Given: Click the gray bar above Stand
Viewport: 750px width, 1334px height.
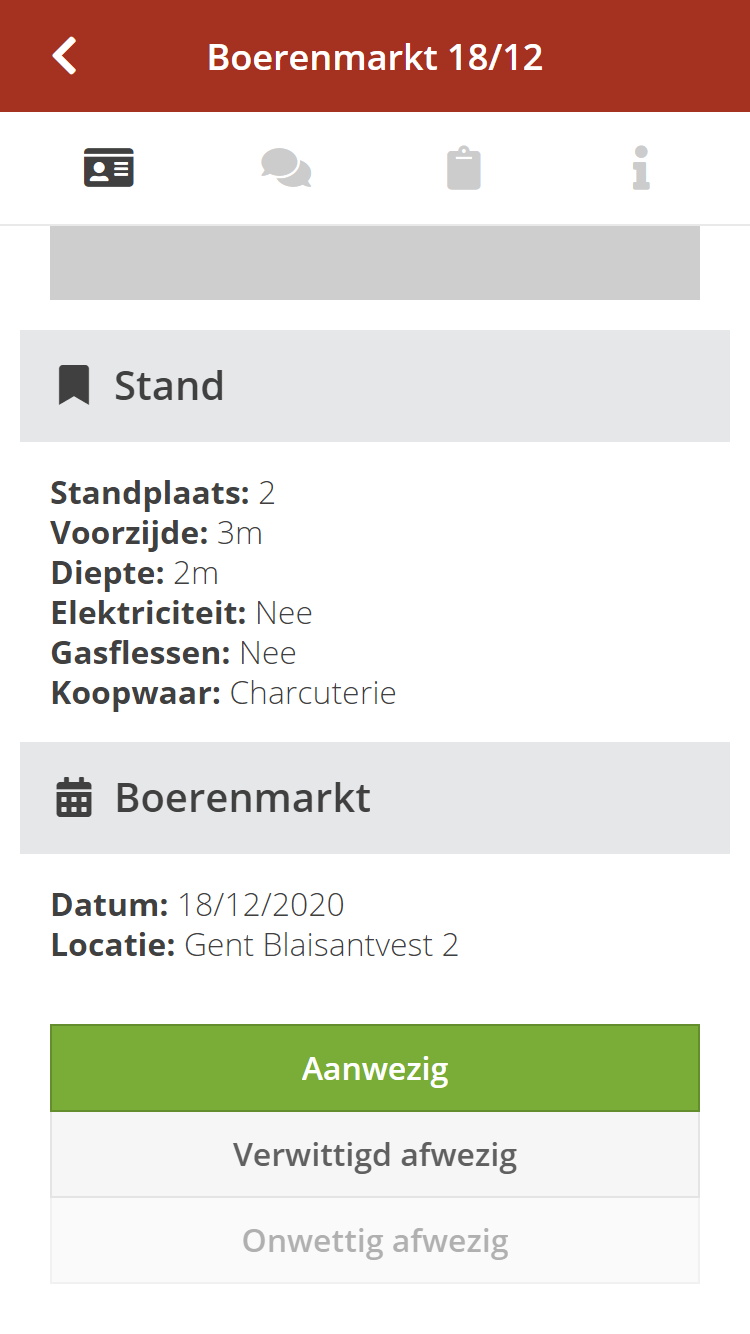Looking at the screenshot, I should point(375,264).
